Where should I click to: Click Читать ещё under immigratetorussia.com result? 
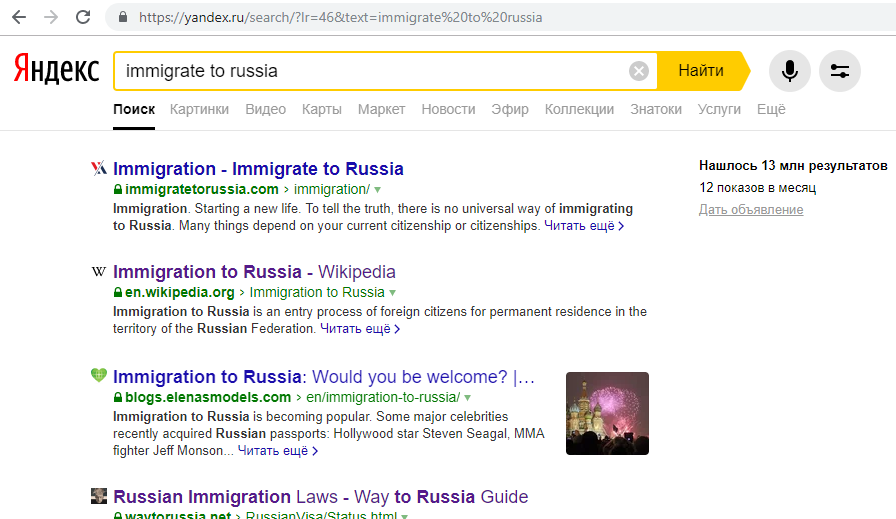583,226
